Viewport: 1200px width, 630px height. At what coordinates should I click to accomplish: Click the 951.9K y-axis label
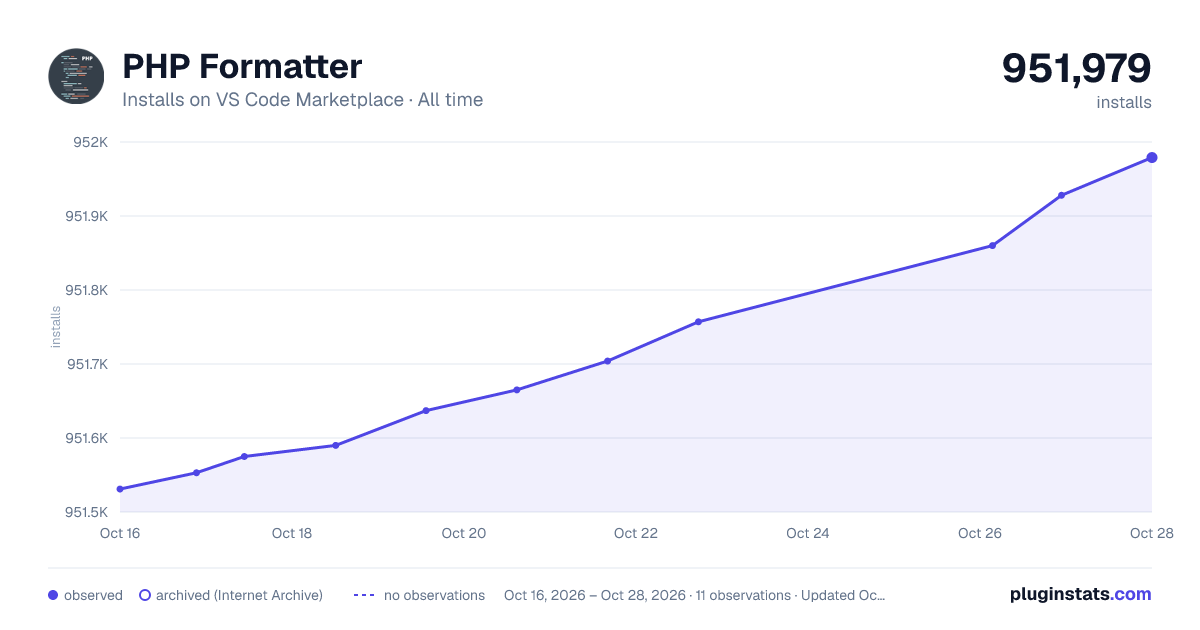coord(87,216)
